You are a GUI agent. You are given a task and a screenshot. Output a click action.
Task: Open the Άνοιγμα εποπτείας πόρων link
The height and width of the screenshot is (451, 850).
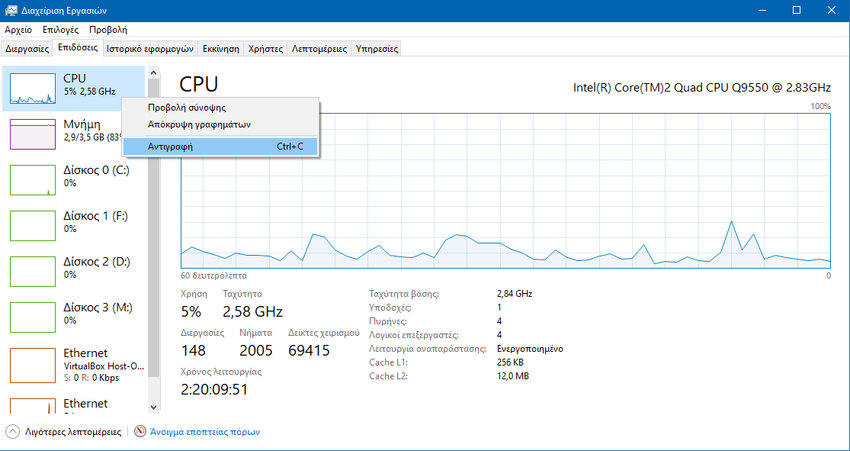(x=204, y=432)
